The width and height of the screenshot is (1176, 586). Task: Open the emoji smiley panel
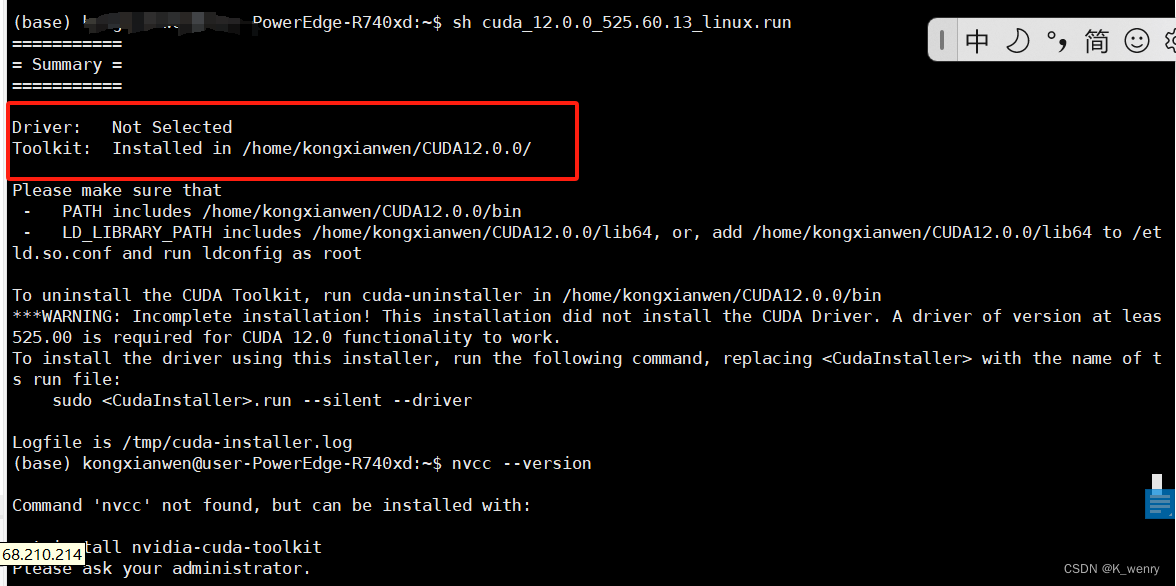[x=1137, y=41]
